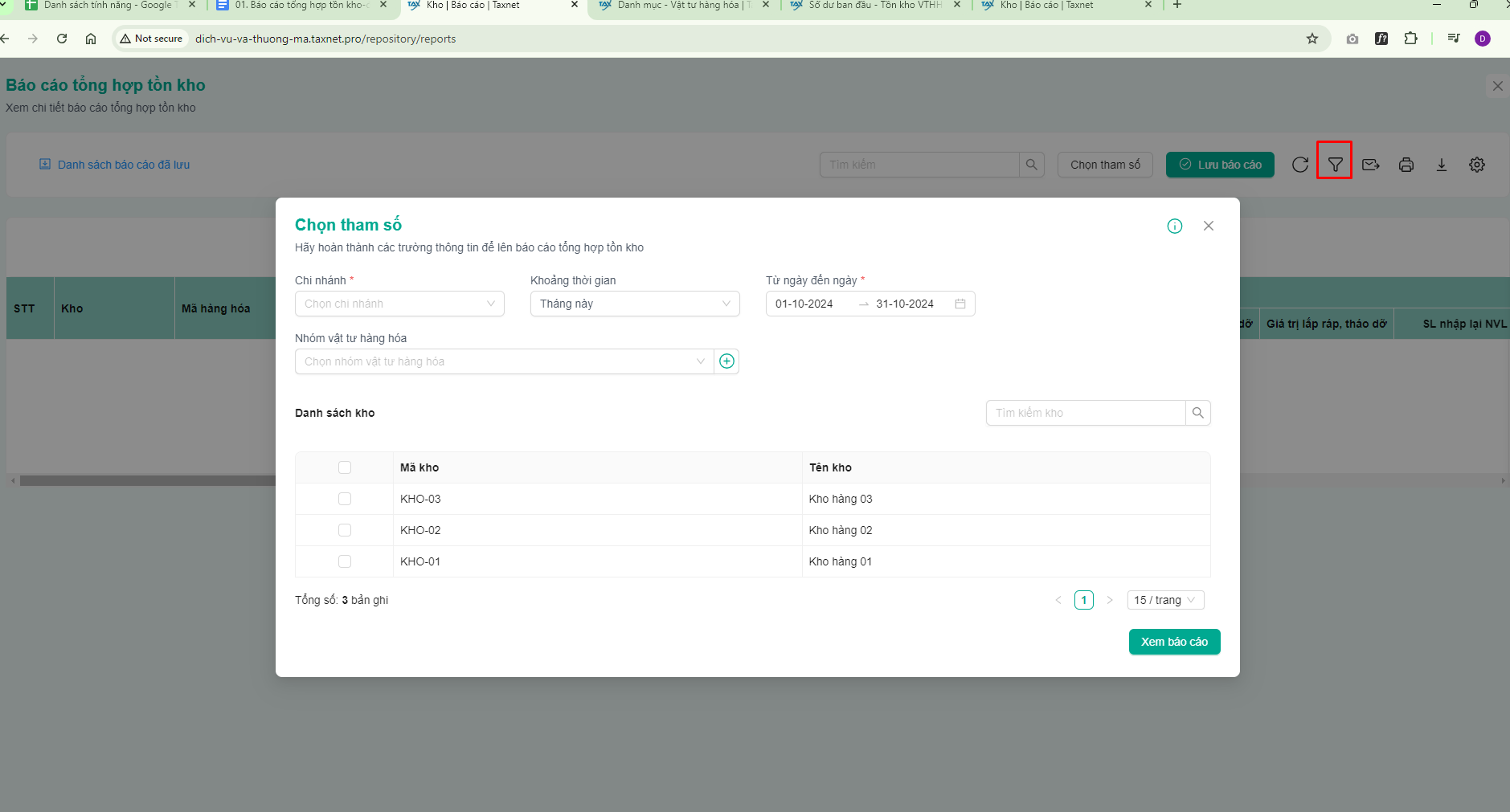Screen dimensions: 1510x812
Task: Tick the checkbox for KHO-03
Action: coord(345,499)
